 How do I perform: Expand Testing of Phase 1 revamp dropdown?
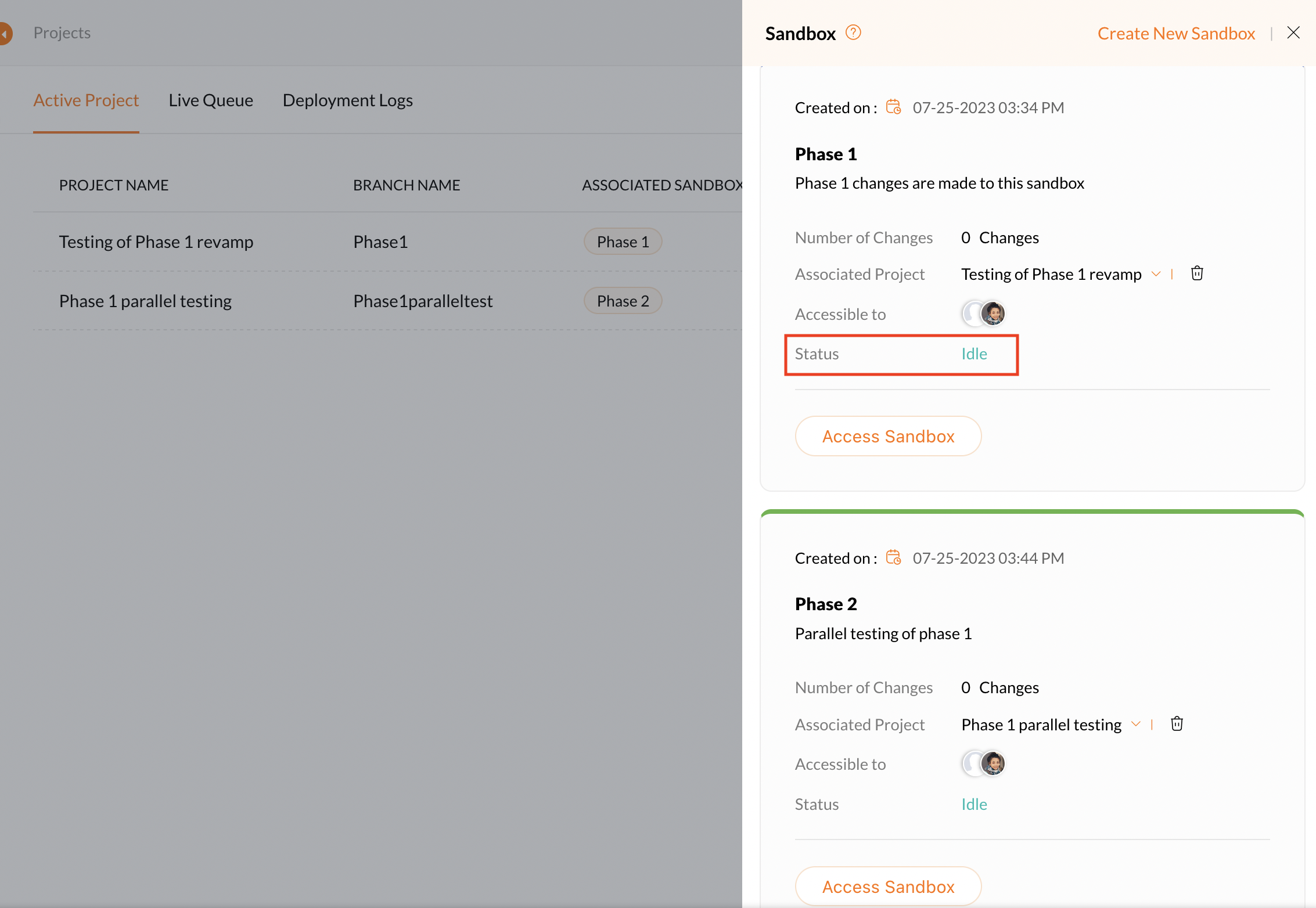tap(1156, 274)
